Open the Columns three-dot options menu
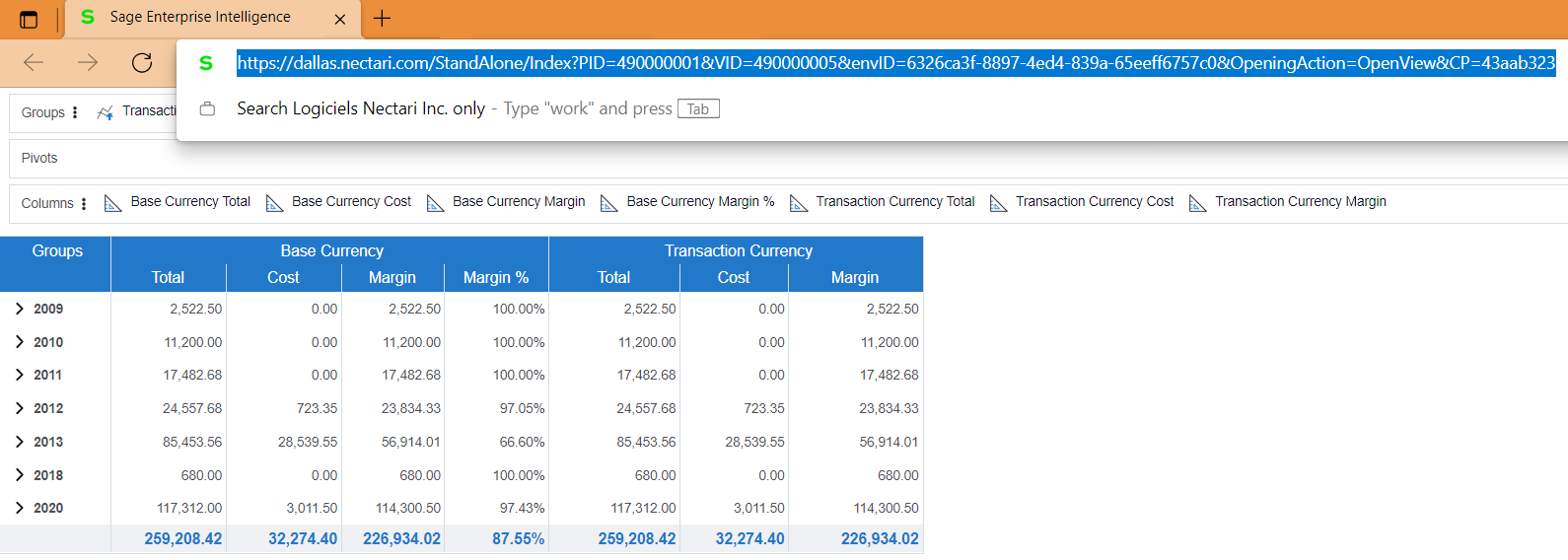Image resolution: width=1568 pixels, height=560 pixels. (84, 204)
